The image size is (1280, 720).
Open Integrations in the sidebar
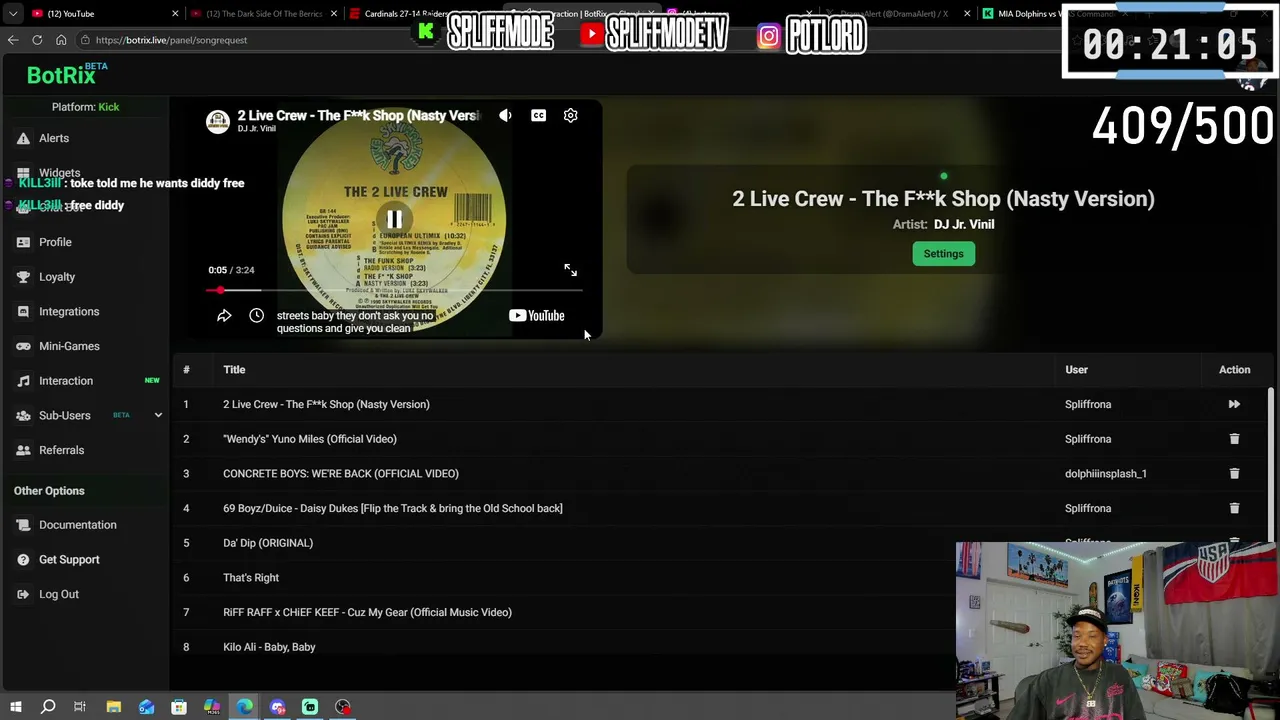[69, 312]
